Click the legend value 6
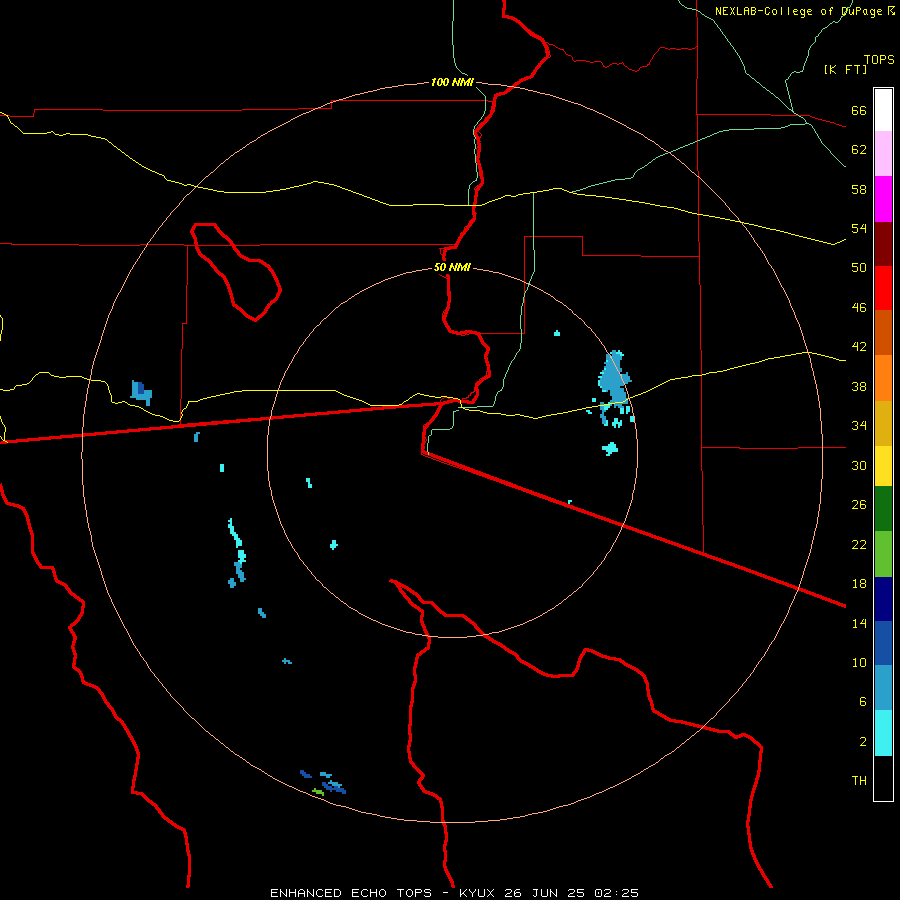 pos(862,701)
